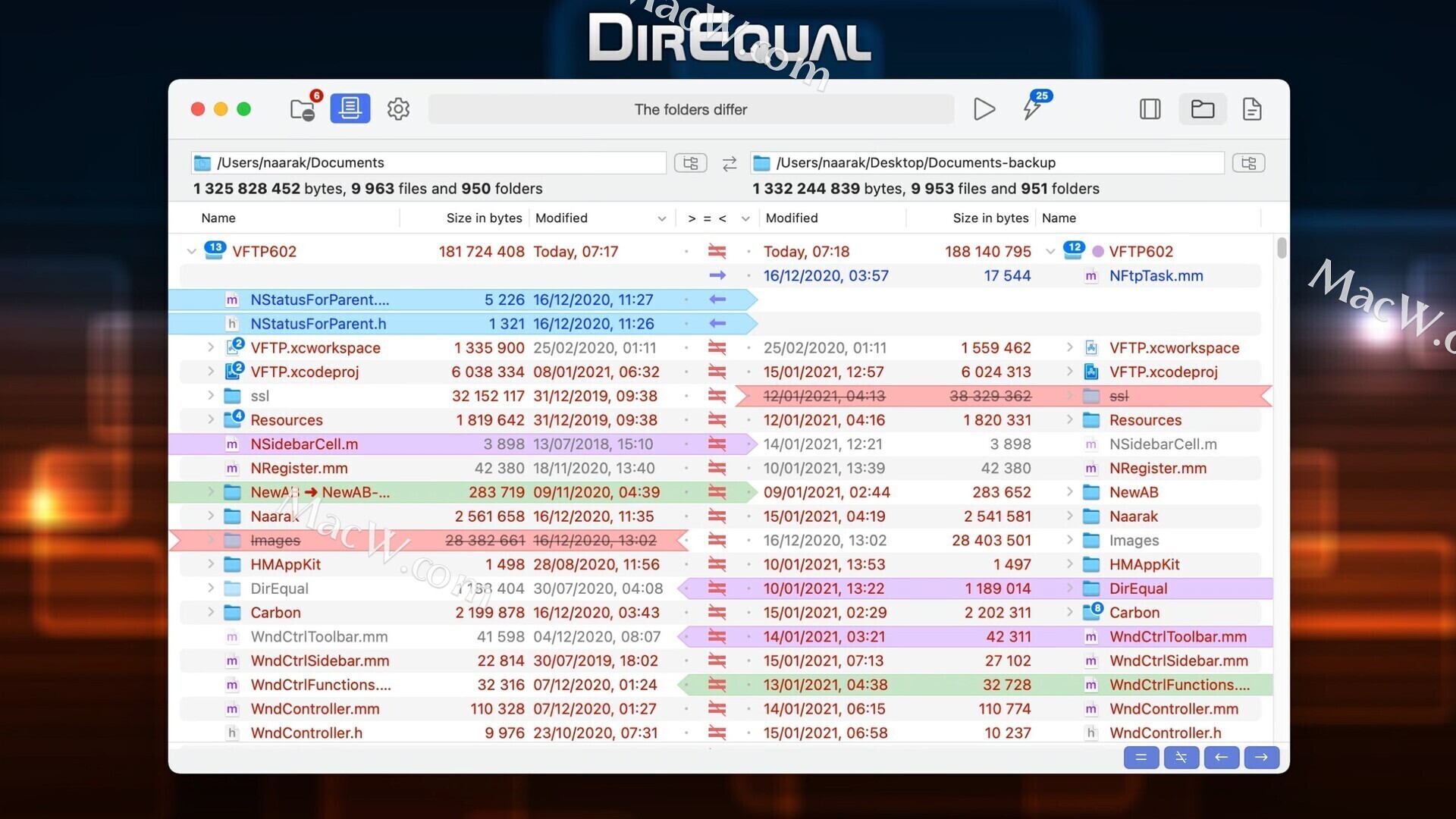Toggle the sidebar panel view

click(x=1150, y=109)
